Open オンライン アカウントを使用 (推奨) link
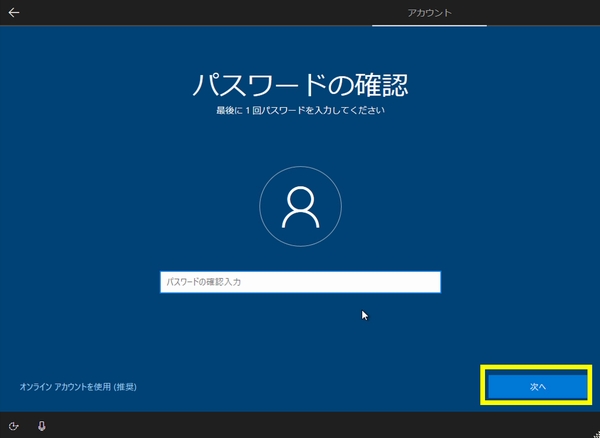Screen dimensions: 600x438 click(78, 387)
